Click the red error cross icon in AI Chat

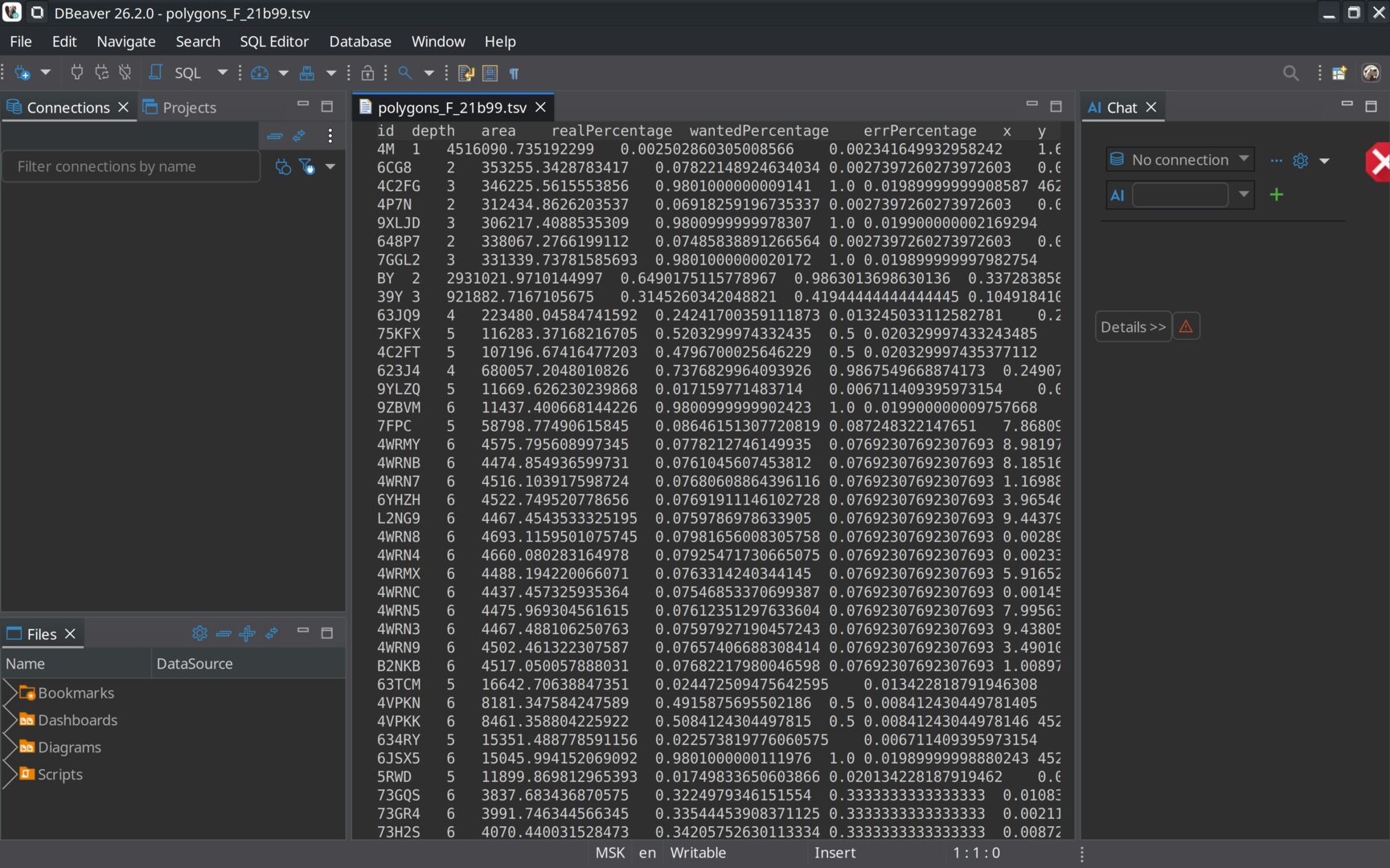[1378, 162]
